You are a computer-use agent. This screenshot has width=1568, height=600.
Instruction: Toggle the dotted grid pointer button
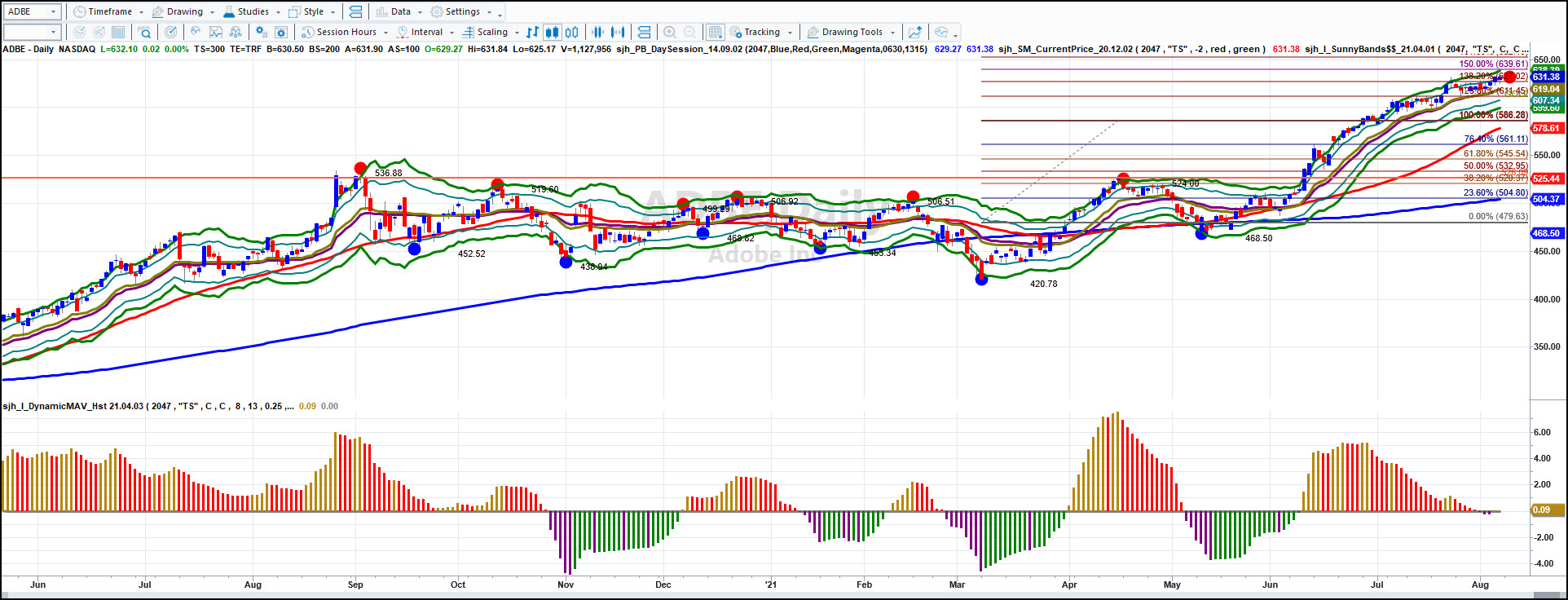(x=715, y=32)
